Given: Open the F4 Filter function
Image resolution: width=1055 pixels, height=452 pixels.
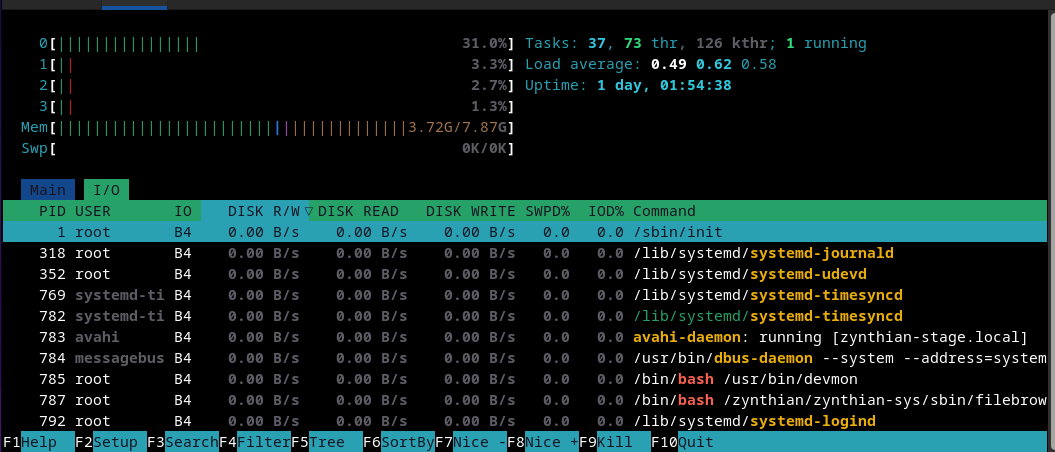Looking at the screenshot, I should coord(263,442).
